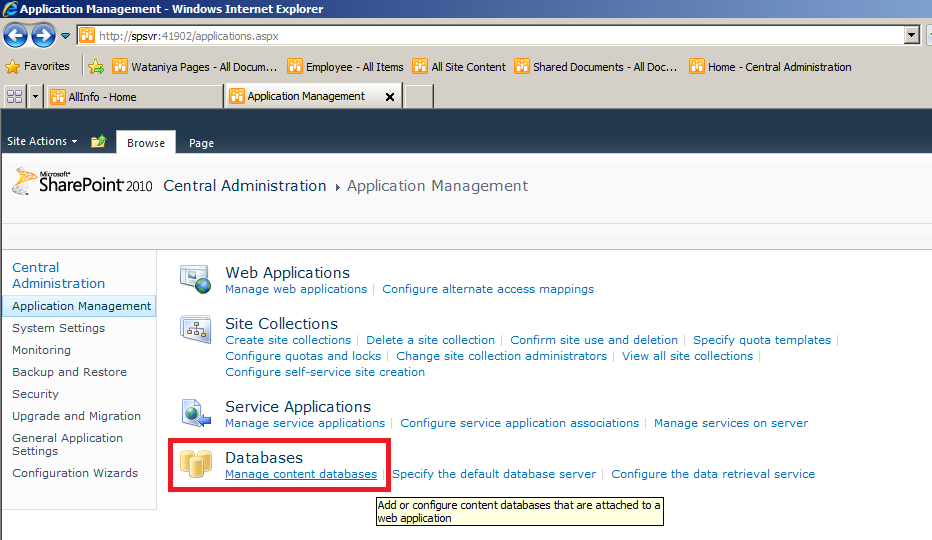Click Confirm site use and deletion
Screen dimensions: 932x540
coord(594,340)
